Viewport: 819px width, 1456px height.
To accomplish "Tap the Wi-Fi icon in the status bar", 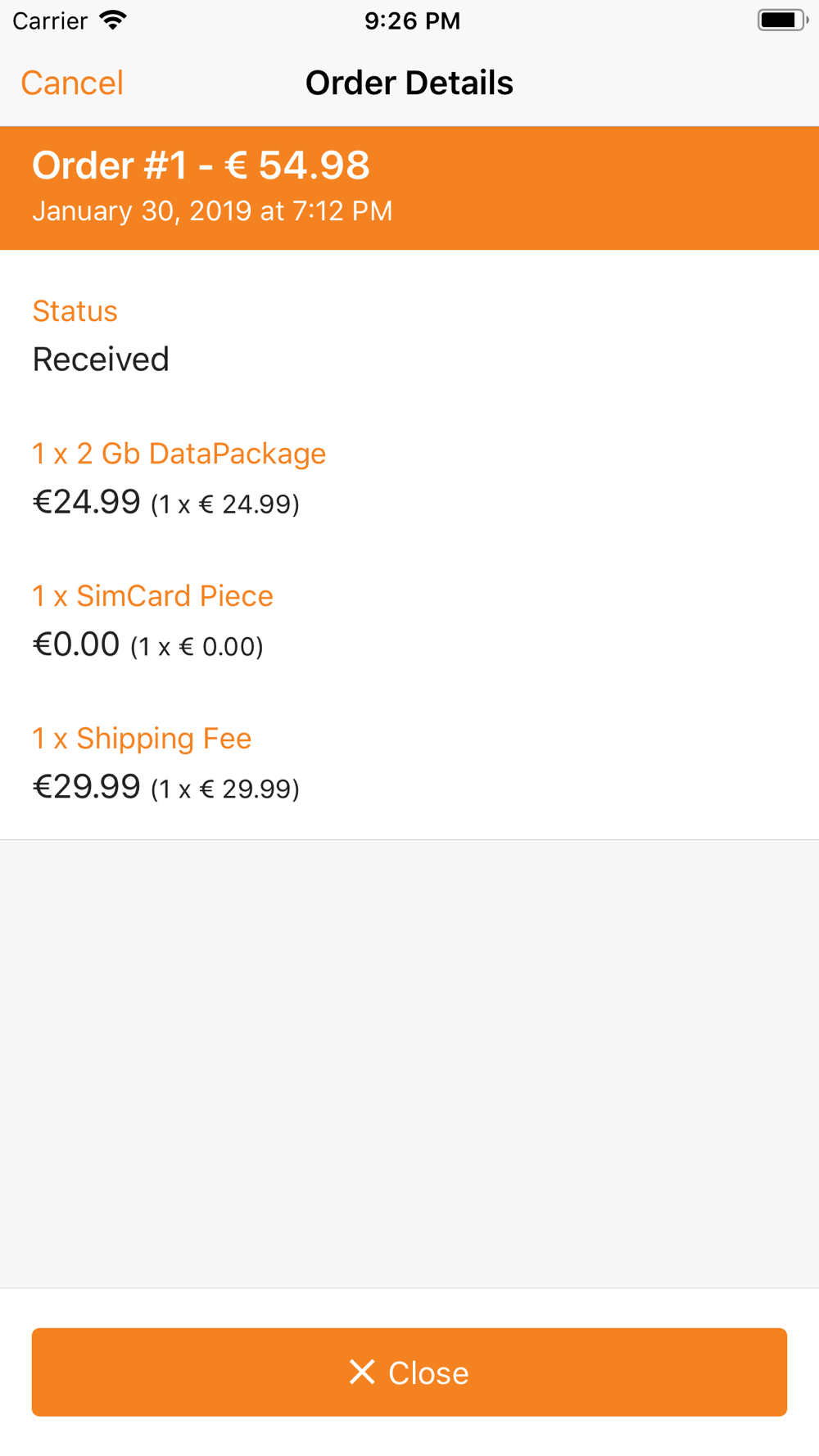I will point(113,20).
